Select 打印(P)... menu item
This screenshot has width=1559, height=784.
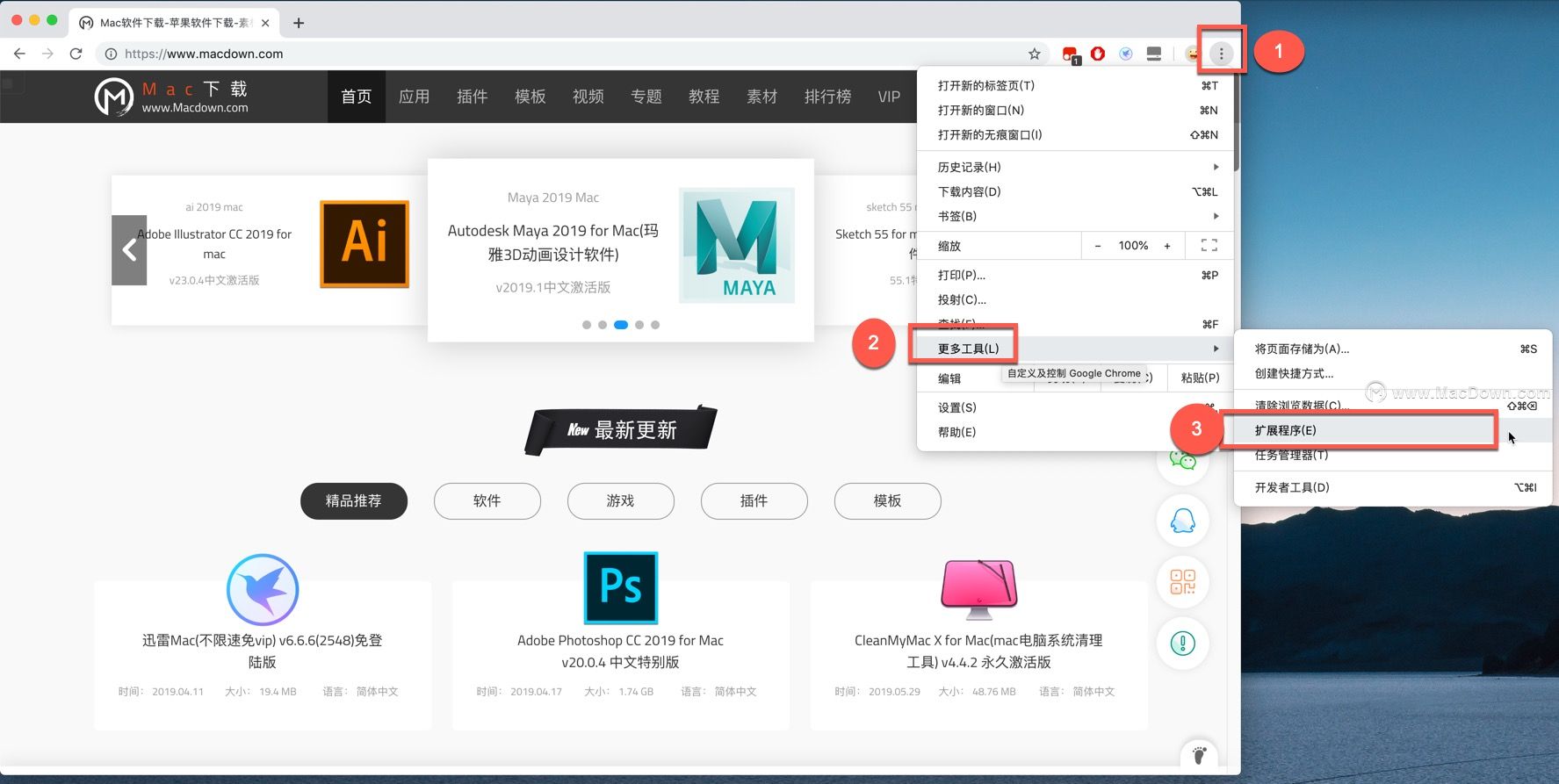[1075, 275]
